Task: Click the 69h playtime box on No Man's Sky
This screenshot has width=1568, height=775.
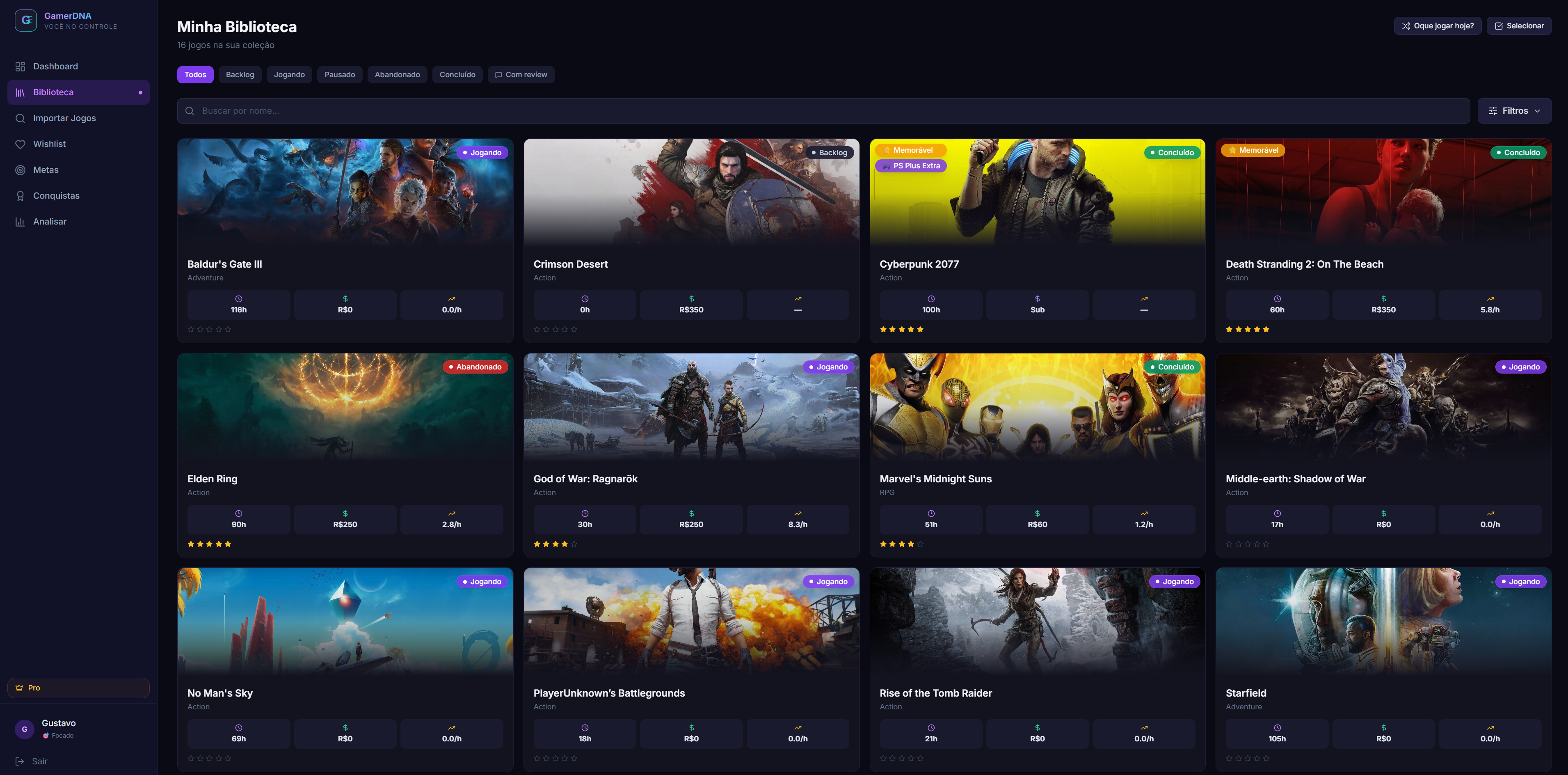Action: (239, 734)
